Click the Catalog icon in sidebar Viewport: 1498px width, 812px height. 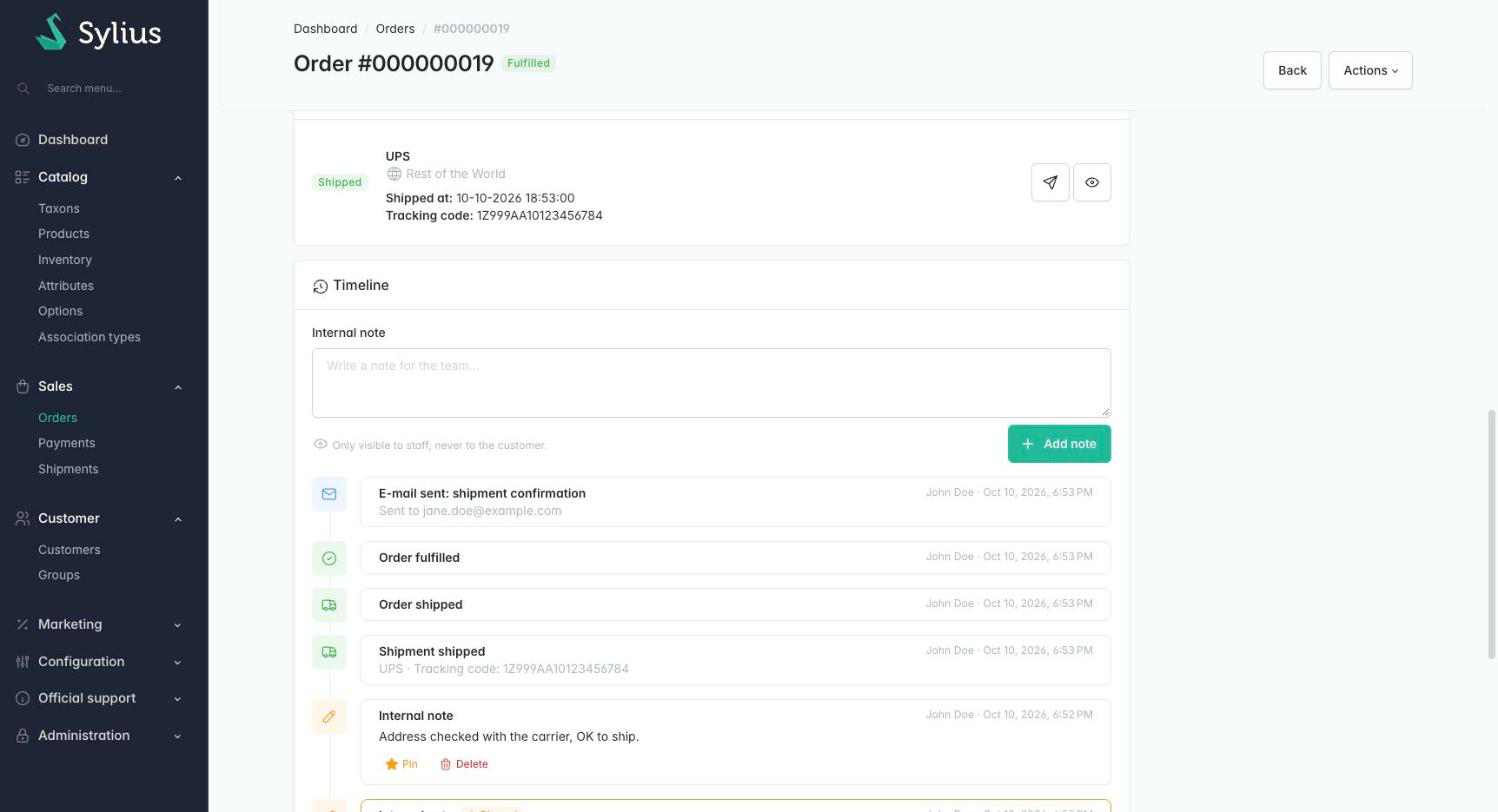coord(23,177)
